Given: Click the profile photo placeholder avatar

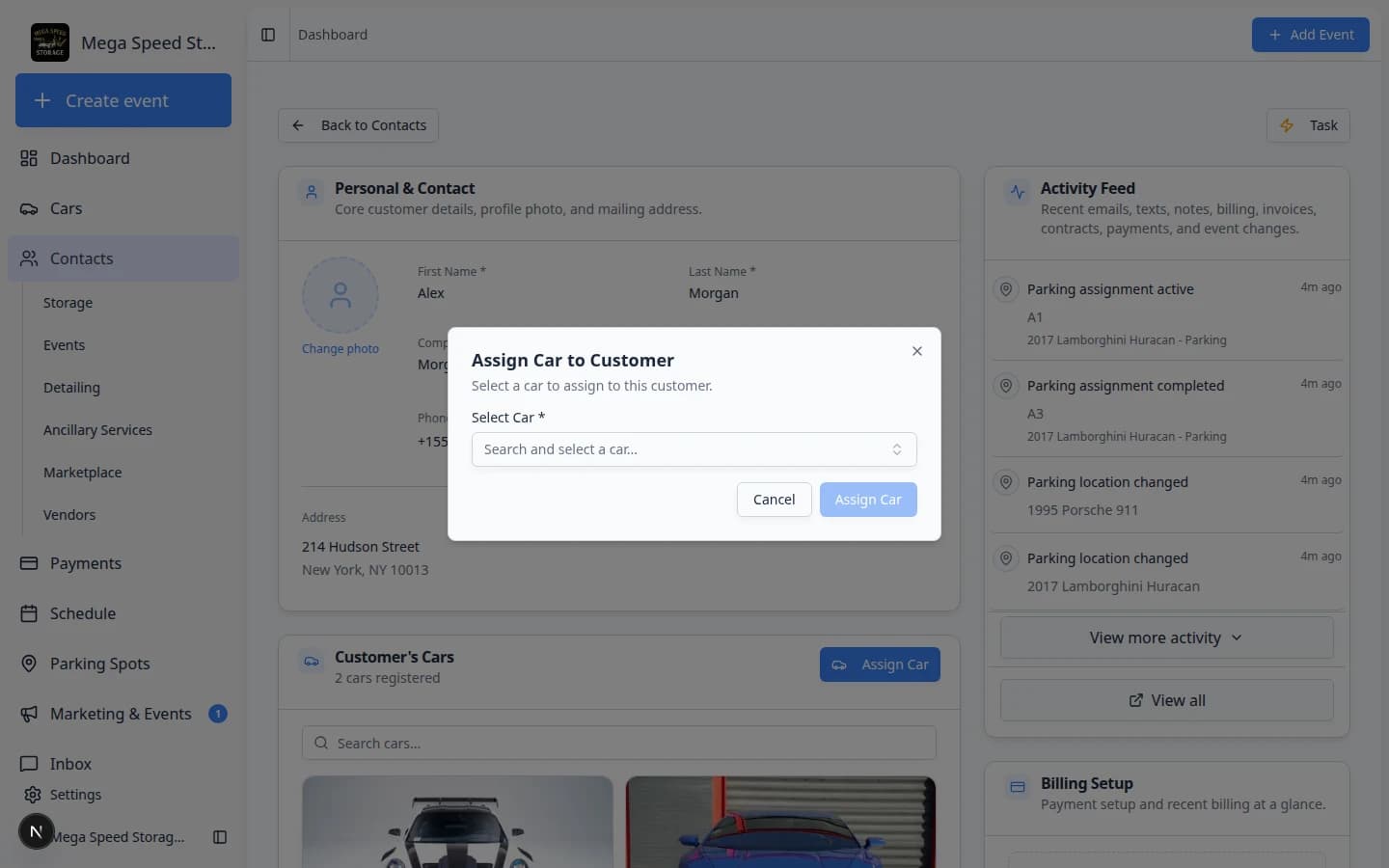Looking at the screenshot, I should coord(340,295).
